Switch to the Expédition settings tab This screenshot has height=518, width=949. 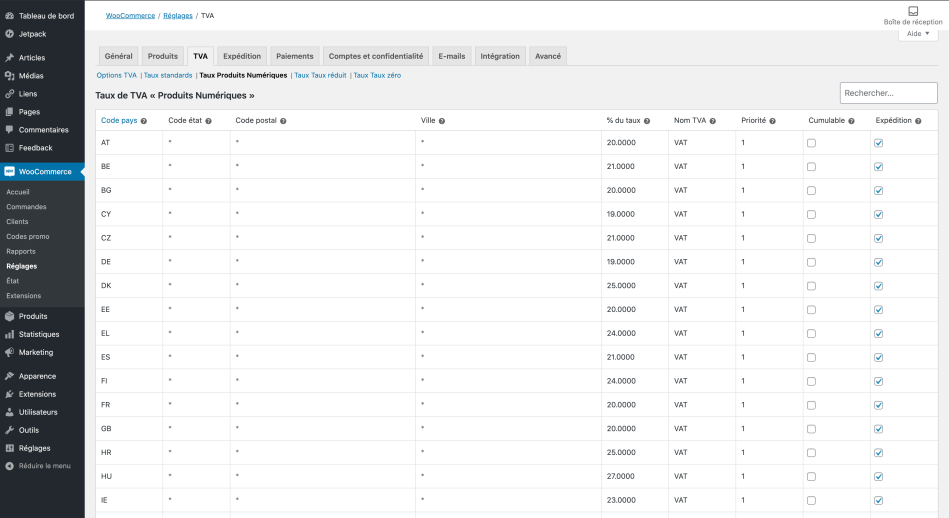[x=242, y=56]
